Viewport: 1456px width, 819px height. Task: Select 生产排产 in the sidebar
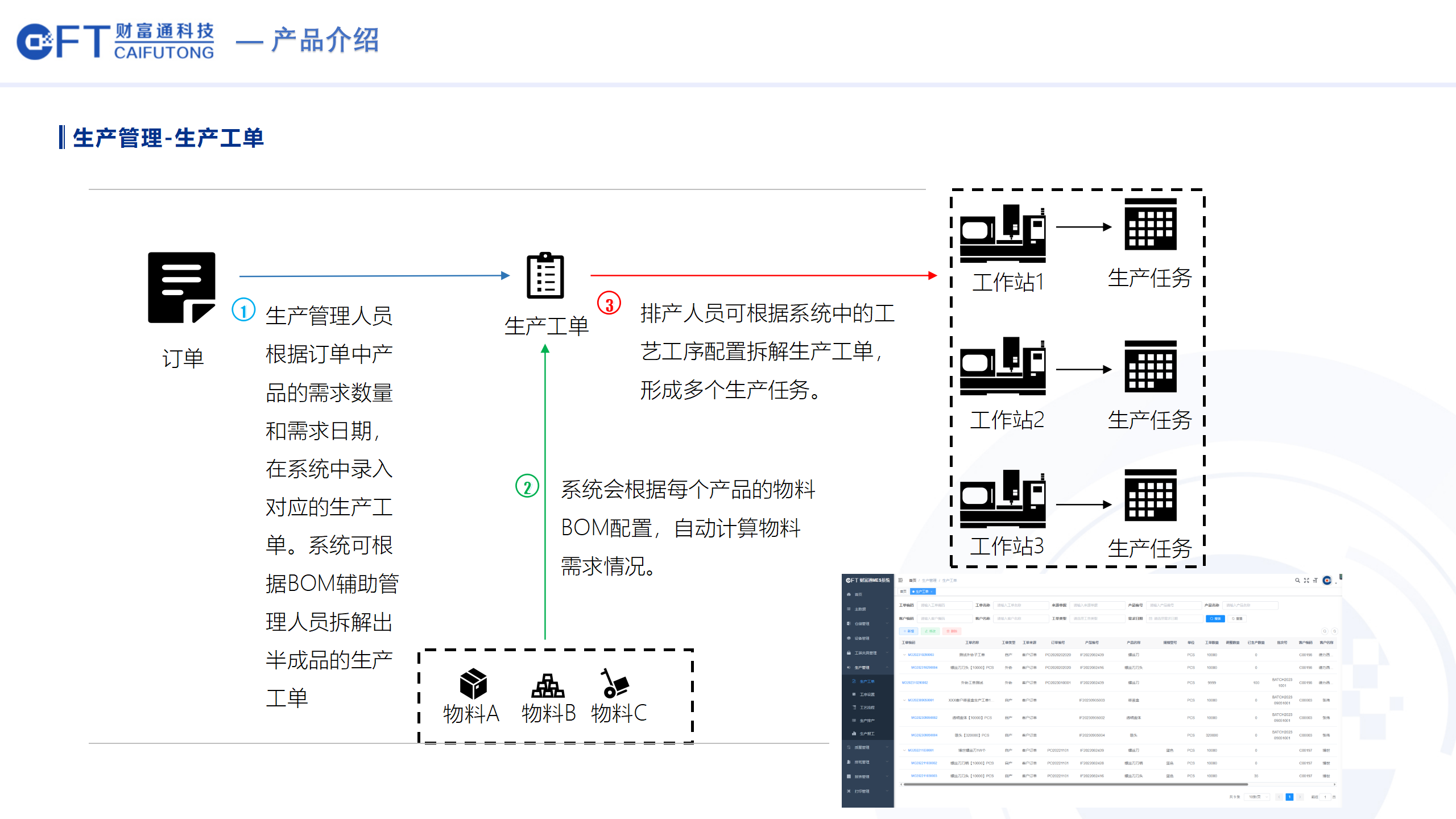868,721
